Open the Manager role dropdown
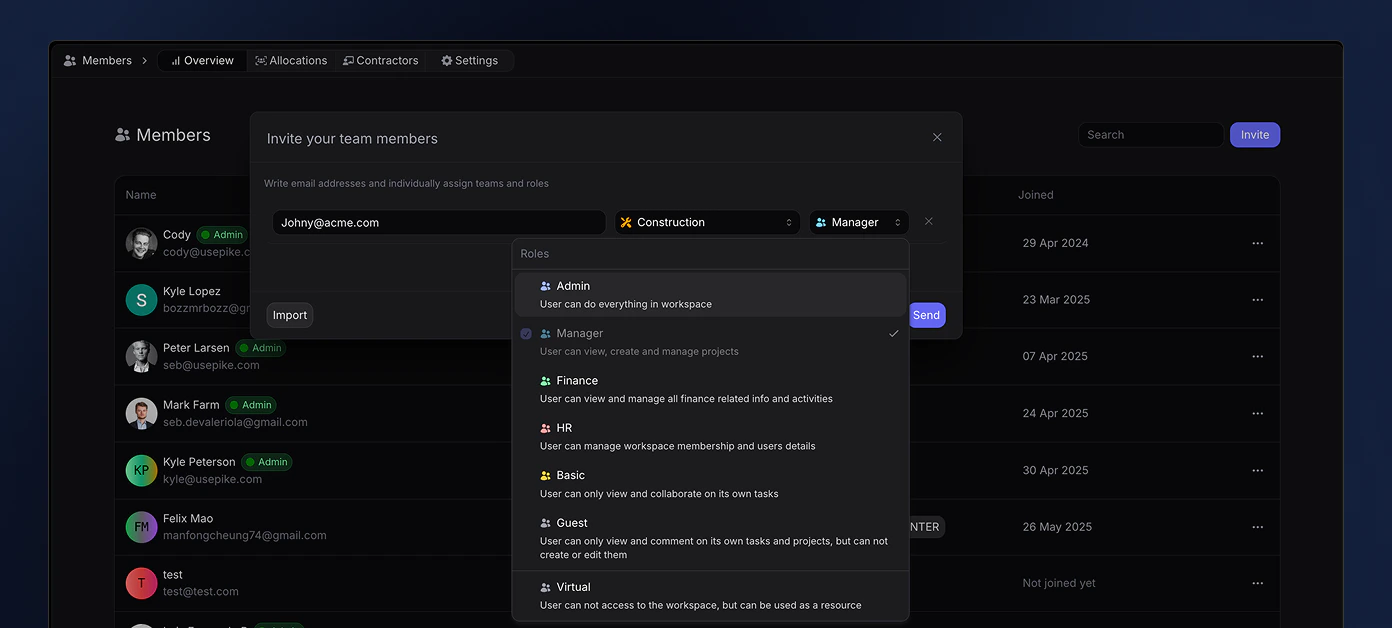This screenshot has width=1392, height=628. tap(859, 222)
